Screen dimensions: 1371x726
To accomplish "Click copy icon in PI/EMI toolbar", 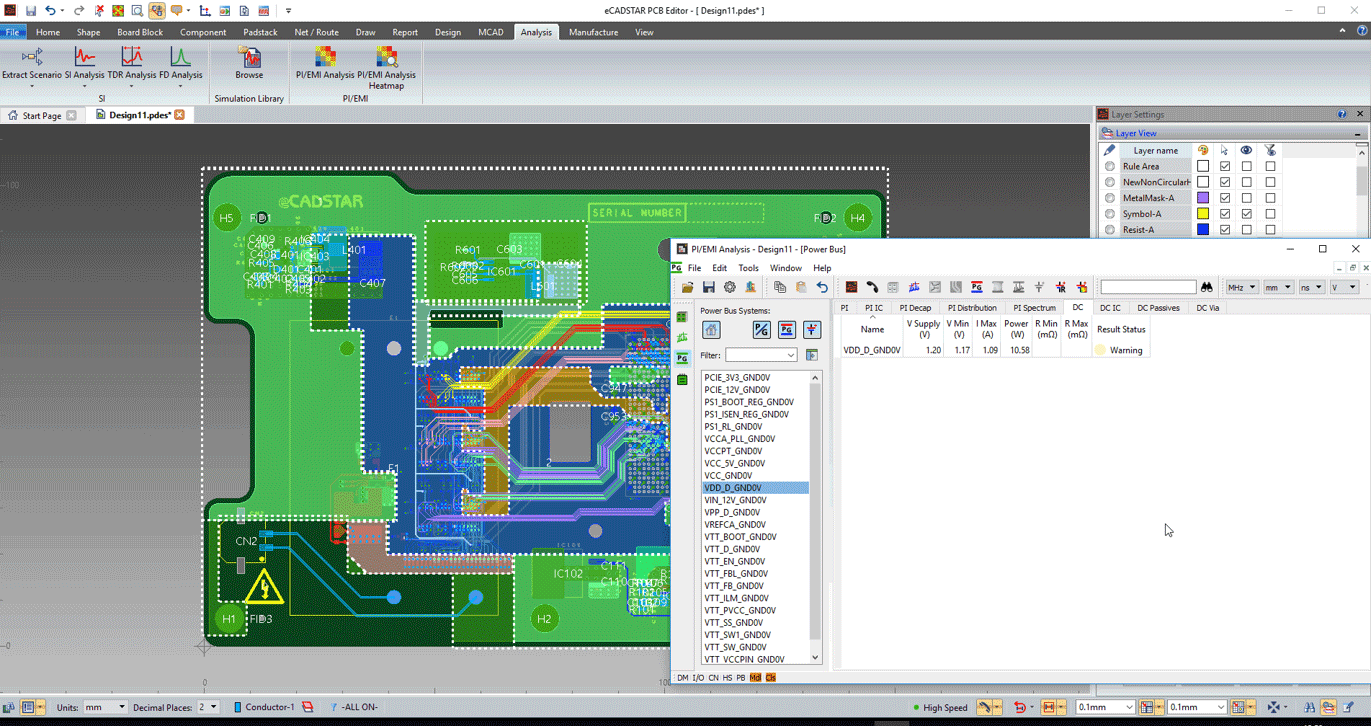I will [780, 288].
